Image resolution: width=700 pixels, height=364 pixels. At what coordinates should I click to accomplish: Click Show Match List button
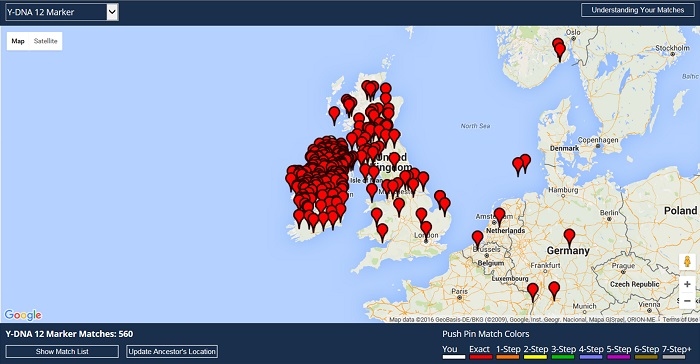click(x=62, y=351)
